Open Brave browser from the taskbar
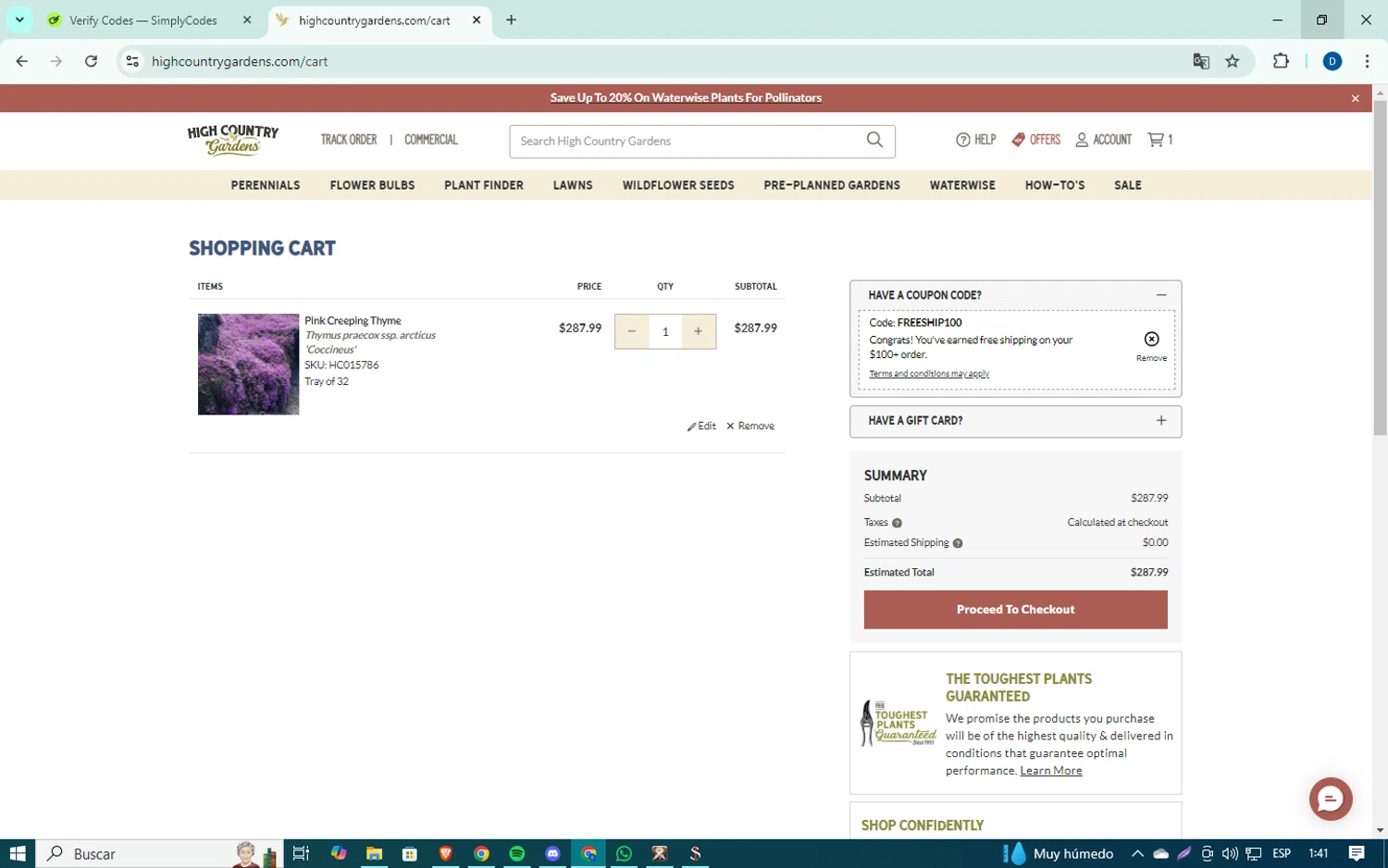The width and height of the screenshot is (1388, 868). [445, 853]
